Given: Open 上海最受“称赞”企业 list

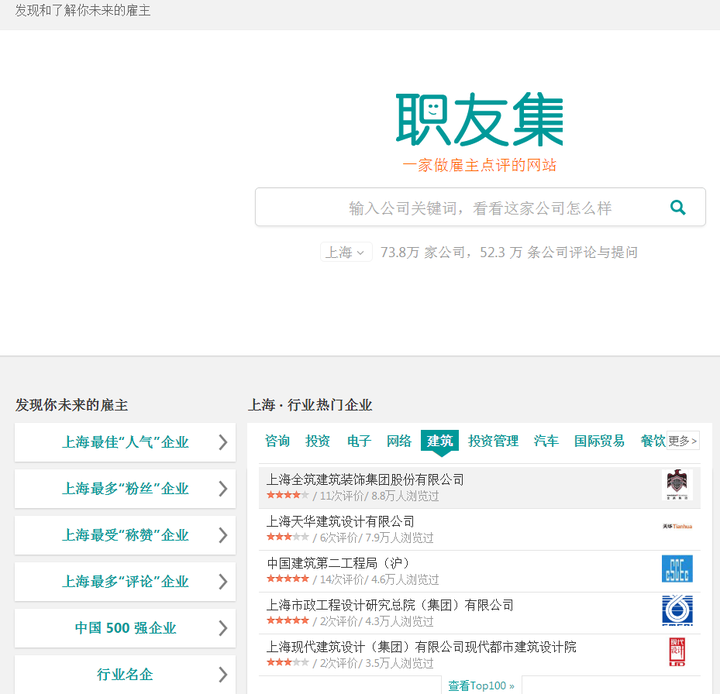Looking at the screenshot, I should tap(125, 535).
